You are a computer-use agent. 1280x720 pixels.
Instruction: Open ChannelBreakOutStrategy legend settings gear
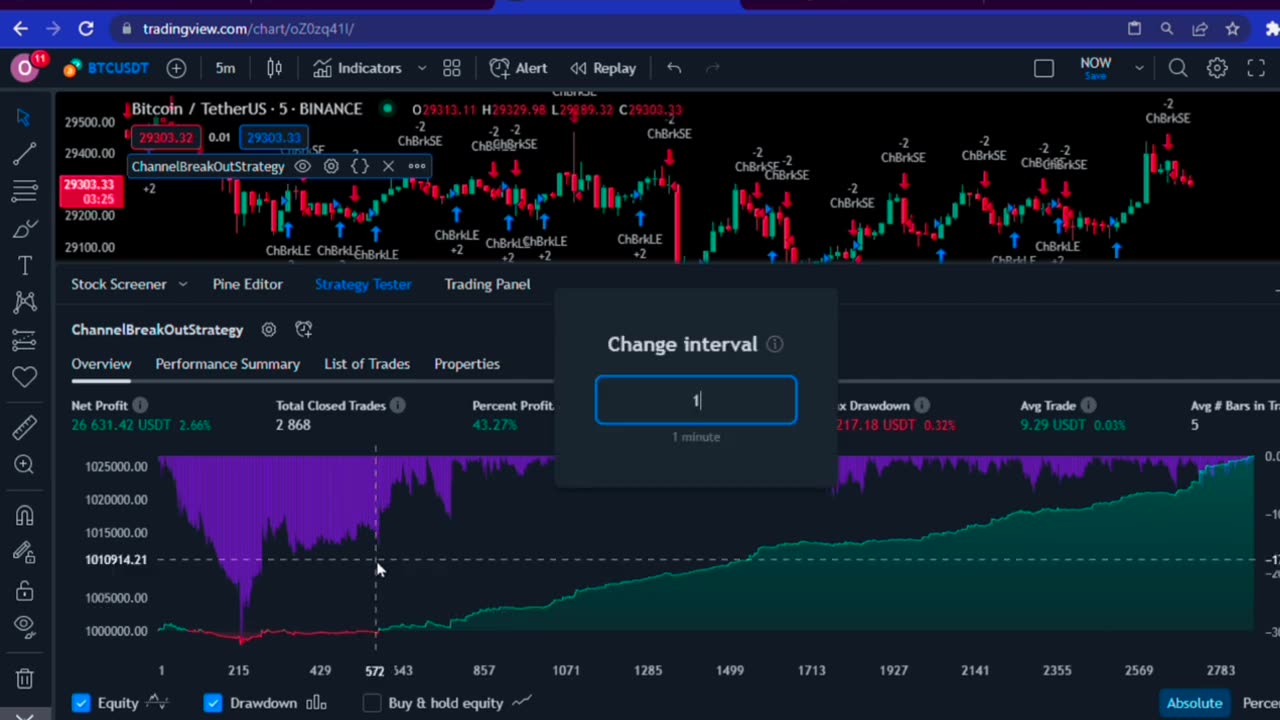[x=331, y=166]
